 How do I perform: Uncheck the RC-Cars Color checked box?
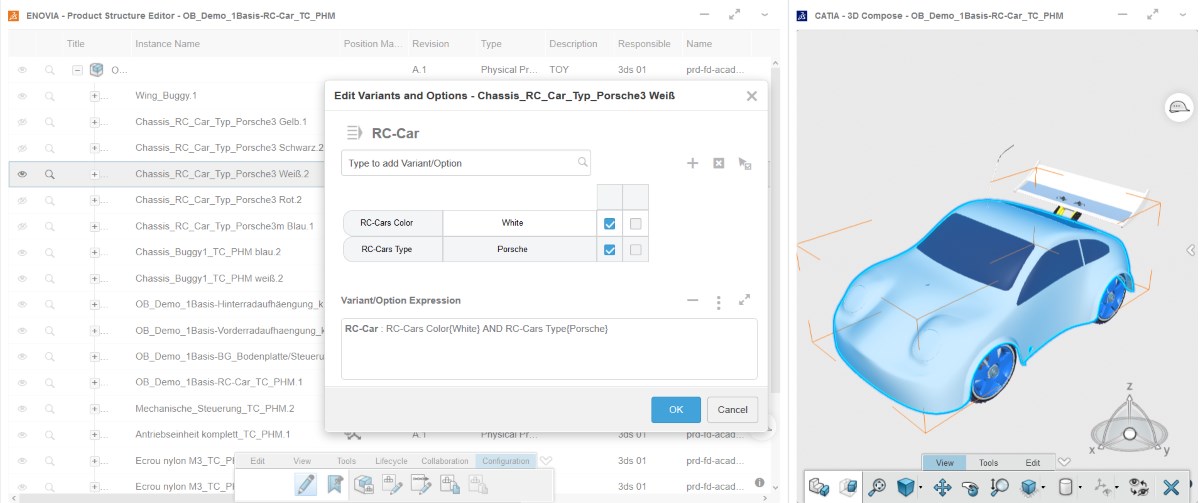pyautogui.click(x=610, y=223)
